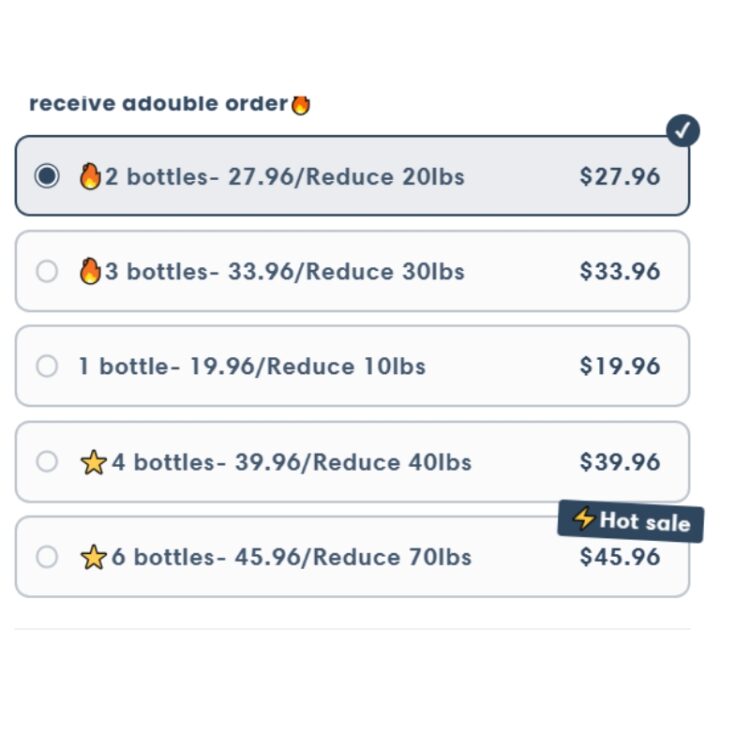This screenshot has width=750, height=750.
Task: Click the $39.96 price label
Action: point(620,462)
